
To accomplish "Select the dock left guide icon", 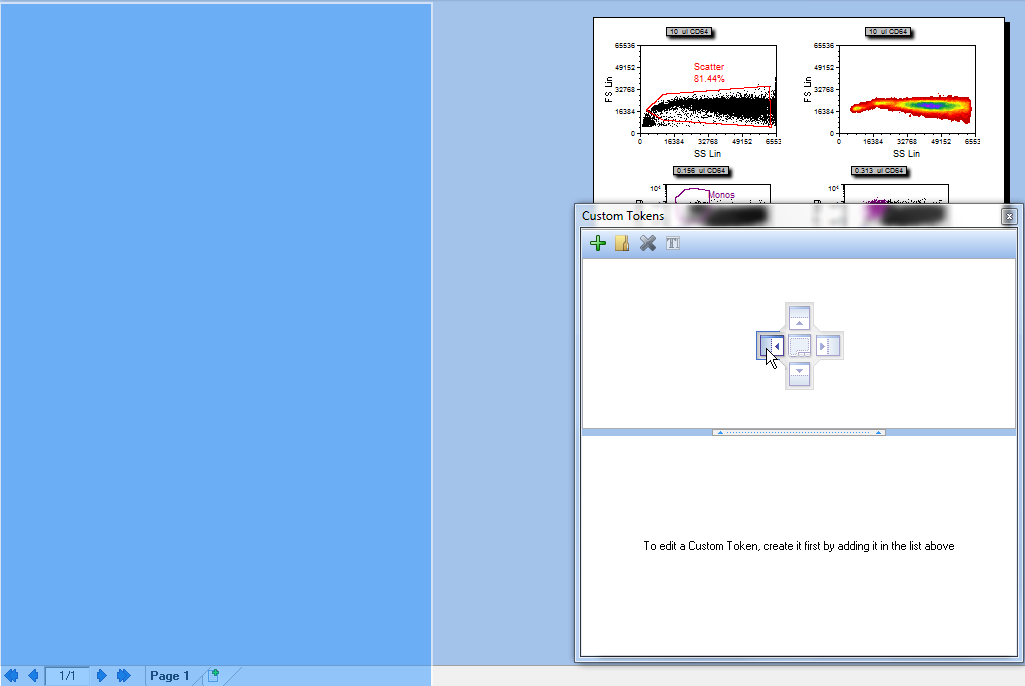I will tap(770, 346).
